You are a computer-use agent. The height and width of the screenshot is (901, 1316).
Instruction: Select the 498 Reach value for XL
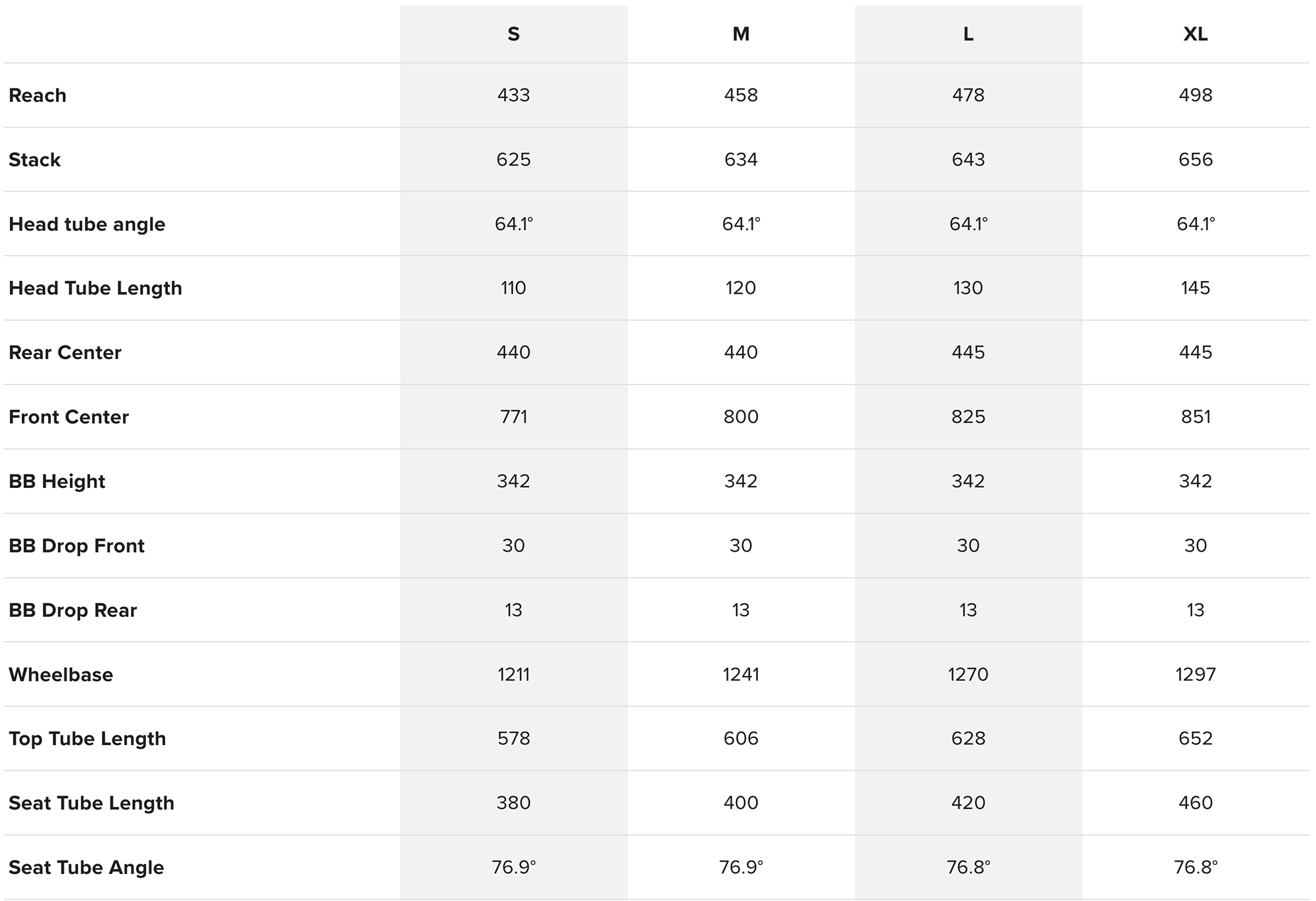[x=1196, y=95]
